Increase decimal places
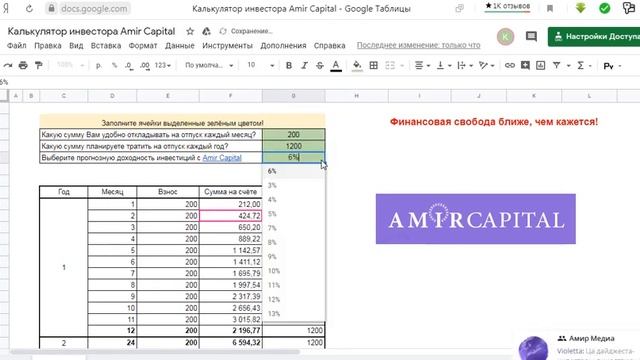 coord(145,65)
